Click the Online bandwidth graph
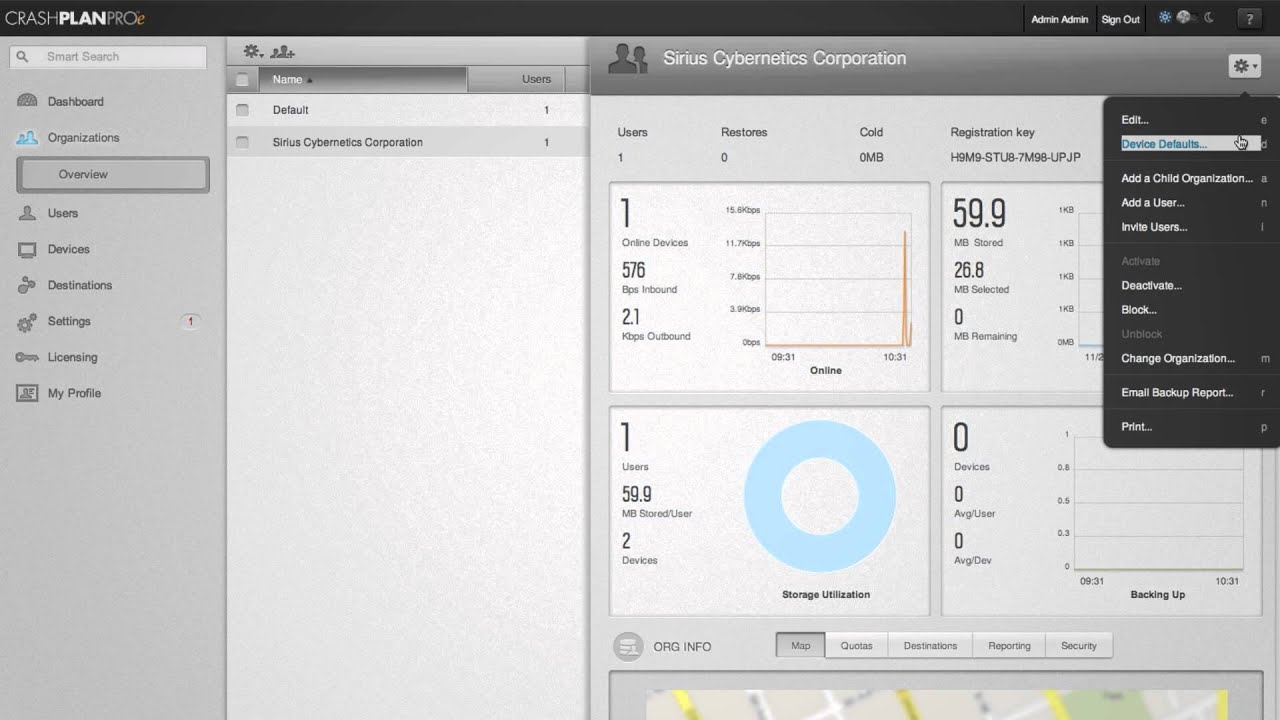This screenshot has width=1280, height=720. pyautogui.click(x=838, y=279)
